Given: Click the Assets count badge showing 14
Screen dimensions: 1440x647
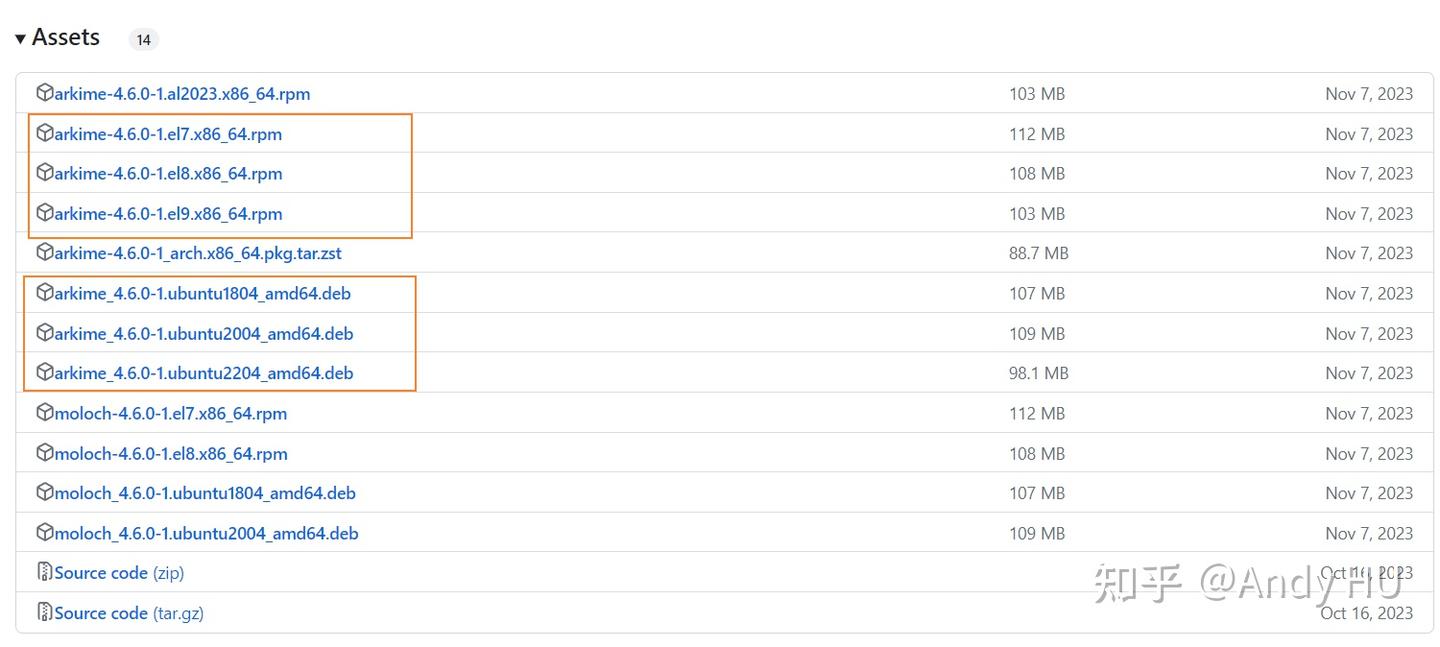Looking at the screenshot, I should coord(143,40).
